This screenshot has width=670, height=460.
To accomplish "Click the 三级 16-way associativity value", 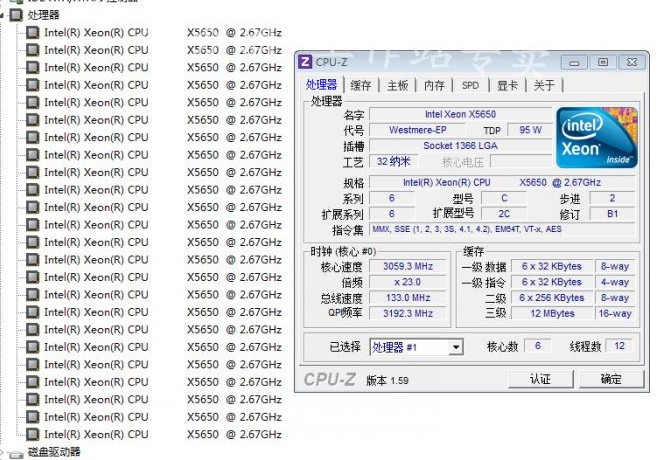I will [x=615, y=314].
